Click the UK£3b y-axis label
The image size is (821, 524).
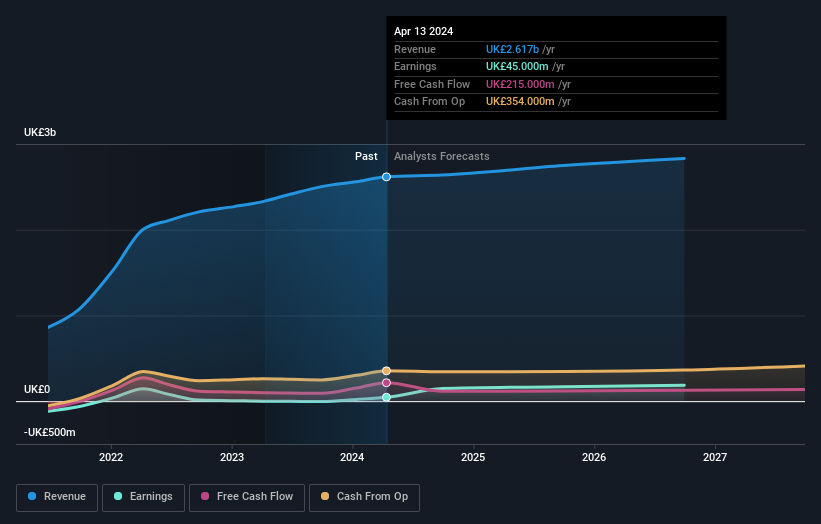pyautogui.click(x=40, y=132)
